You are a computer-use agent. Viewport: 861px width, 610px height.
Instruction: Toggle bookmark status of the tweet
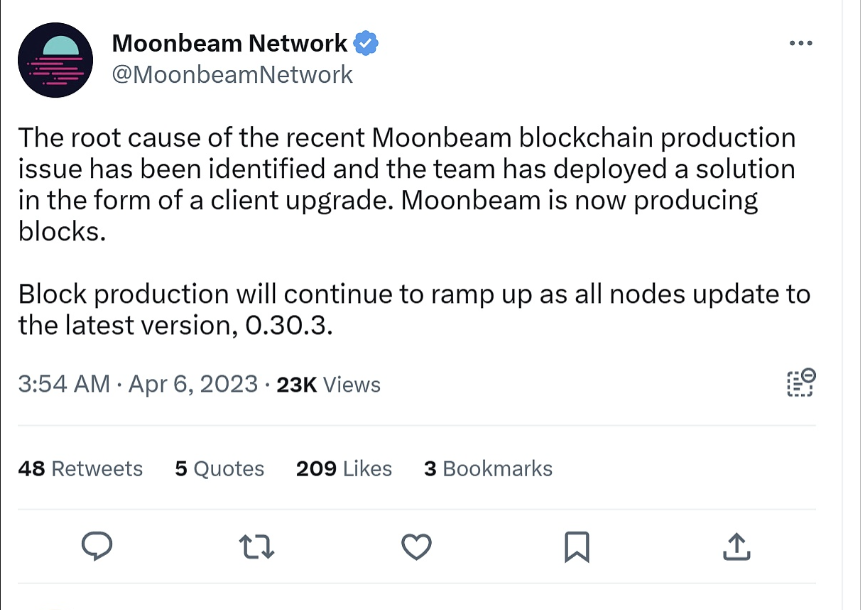point(576,547)
